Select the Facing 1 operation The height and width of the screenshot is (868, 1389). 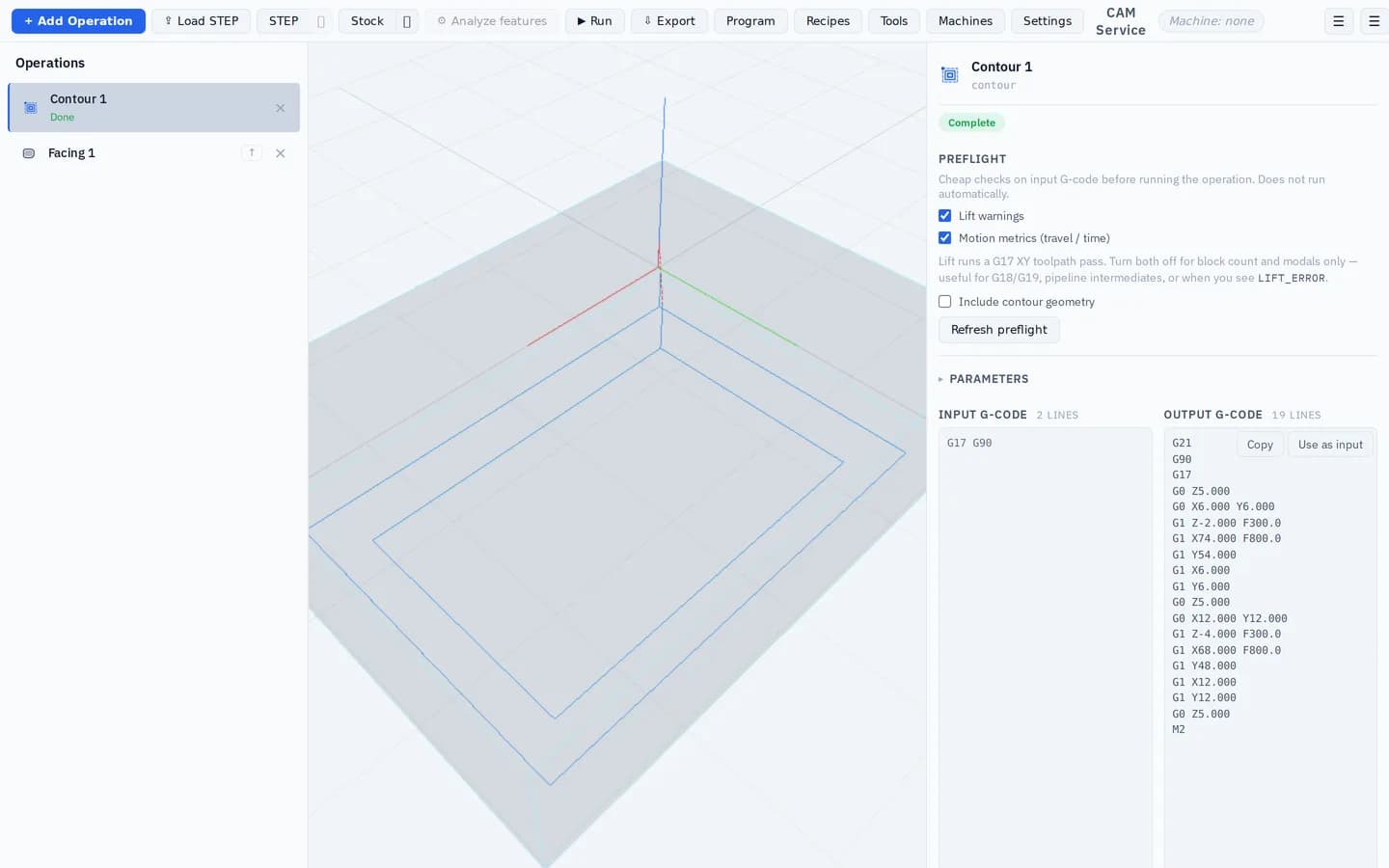[x=154, y=153]
